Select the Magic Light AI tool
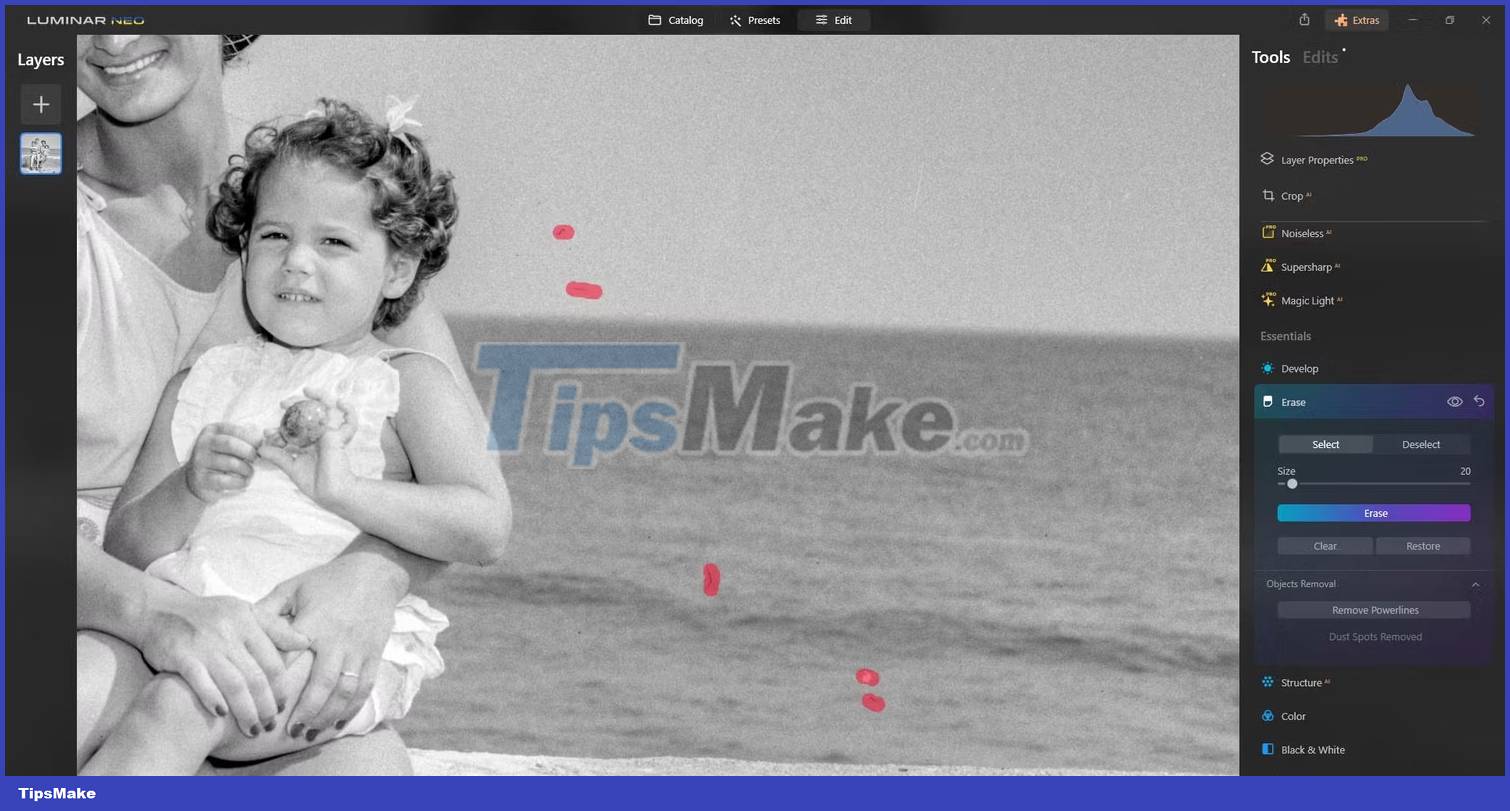 [x=1310, y=300]
